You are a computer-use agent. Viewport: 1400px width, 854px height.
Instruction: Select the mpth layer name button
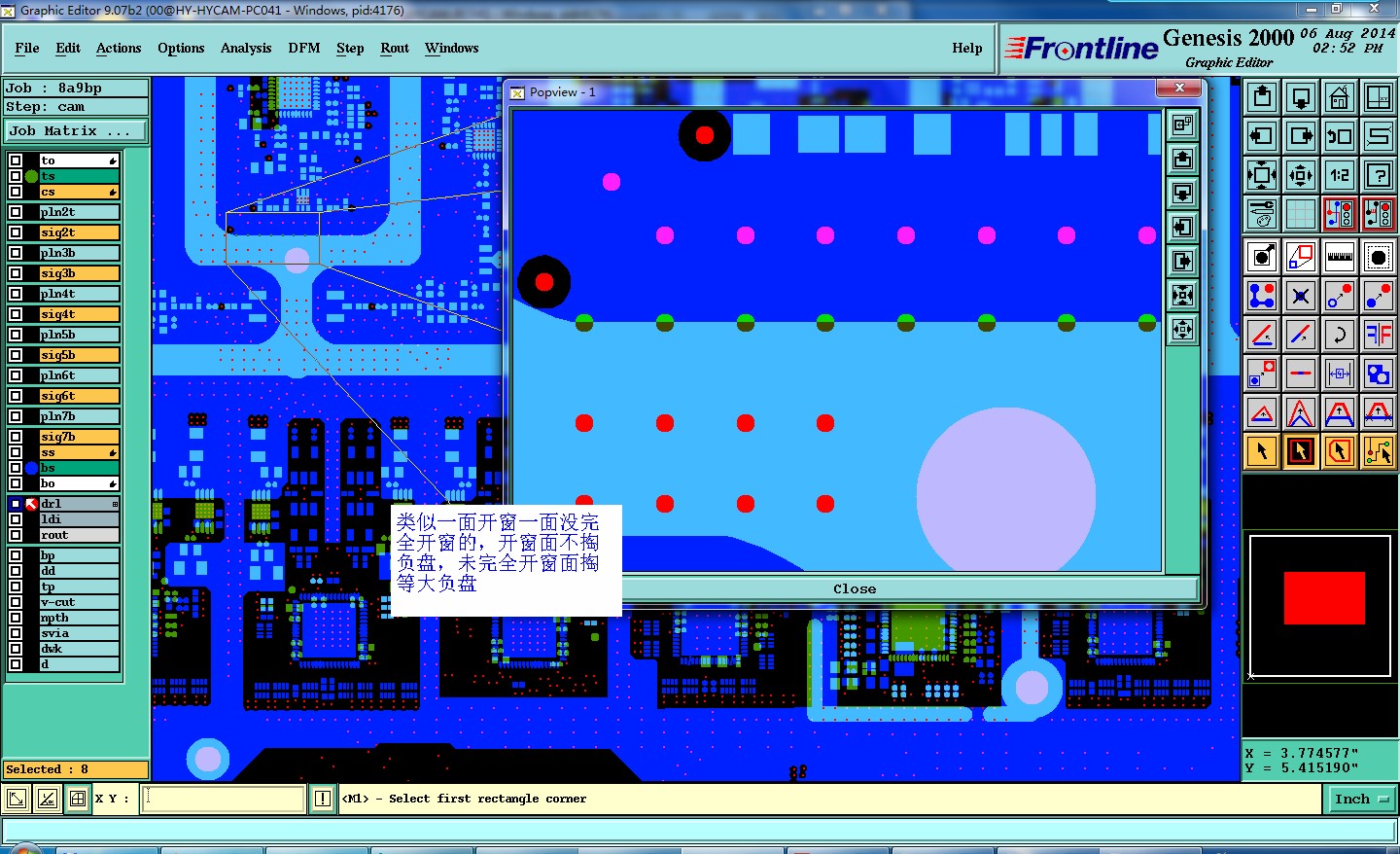pyautogui.click(x=79, y=618)
